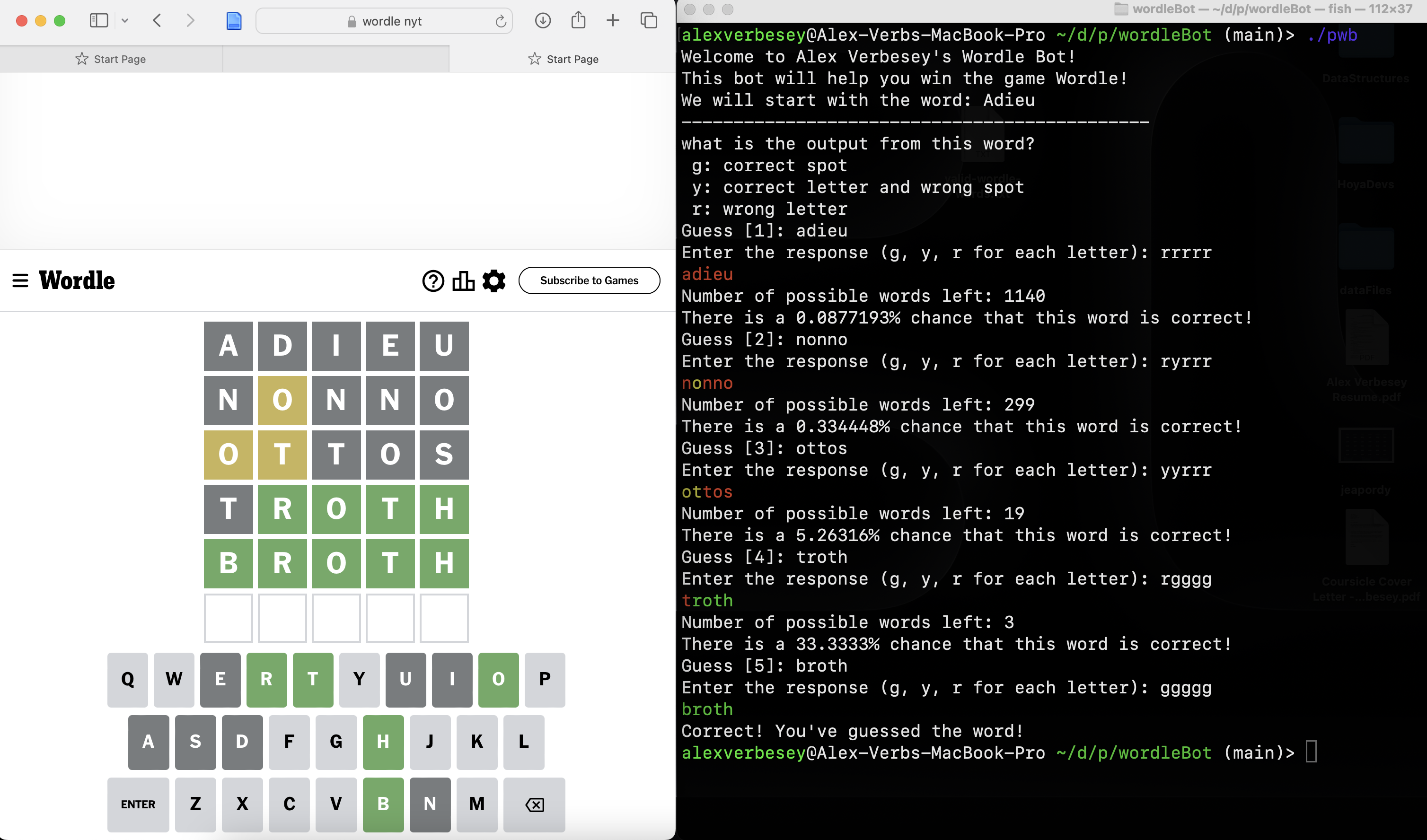Click 'Correct! You've guessed the word!' text

click(x=852, y=731)
